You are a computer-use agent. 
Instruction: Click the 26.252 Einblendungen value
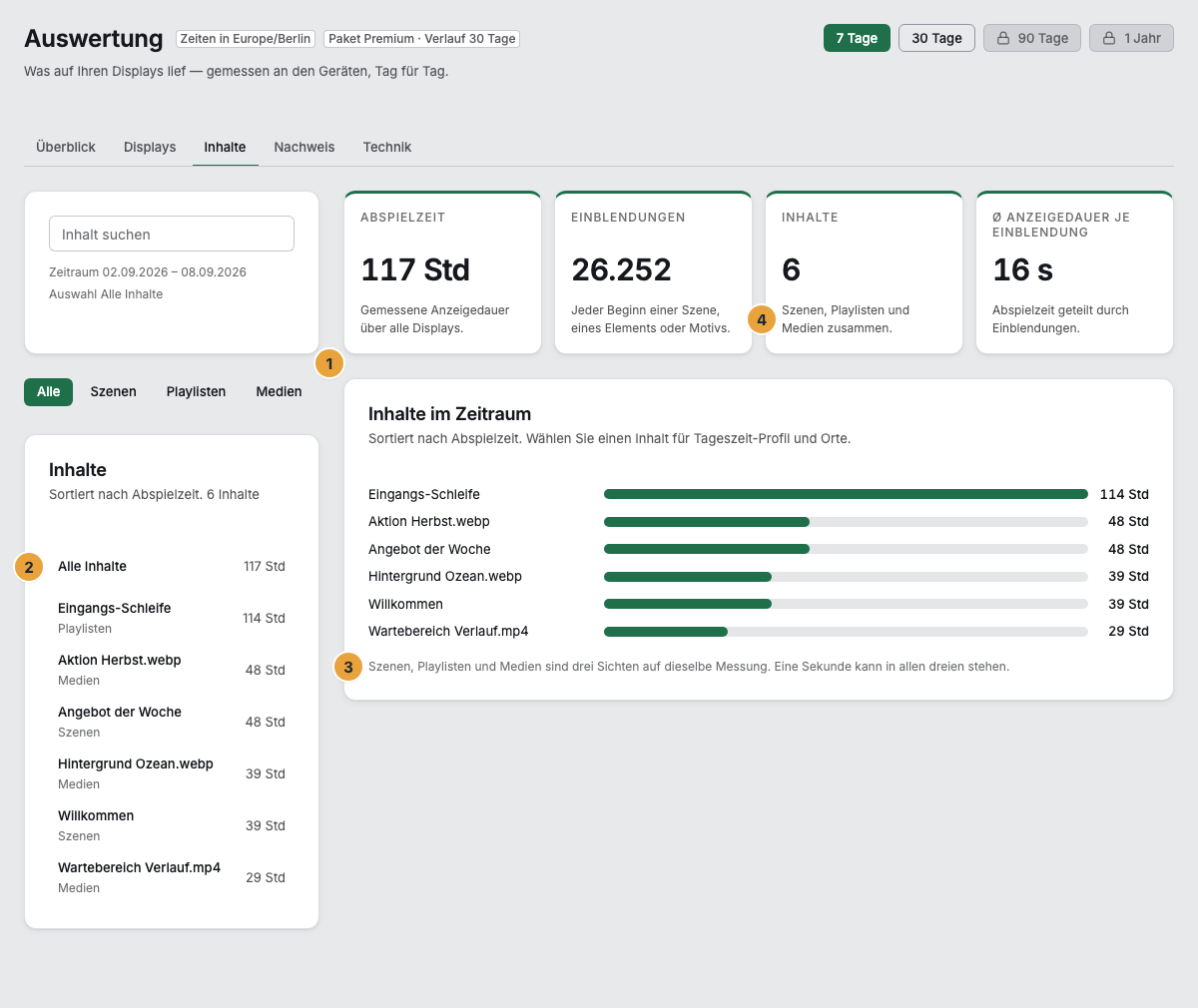[621, 269]
